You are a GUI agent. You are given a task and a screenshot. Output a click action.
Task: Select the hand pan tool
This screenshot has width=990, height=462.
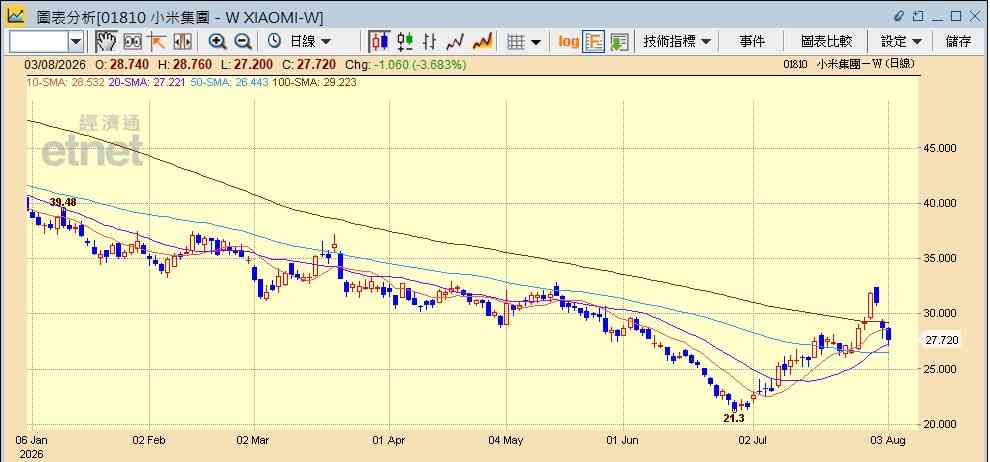click(106, 42)
